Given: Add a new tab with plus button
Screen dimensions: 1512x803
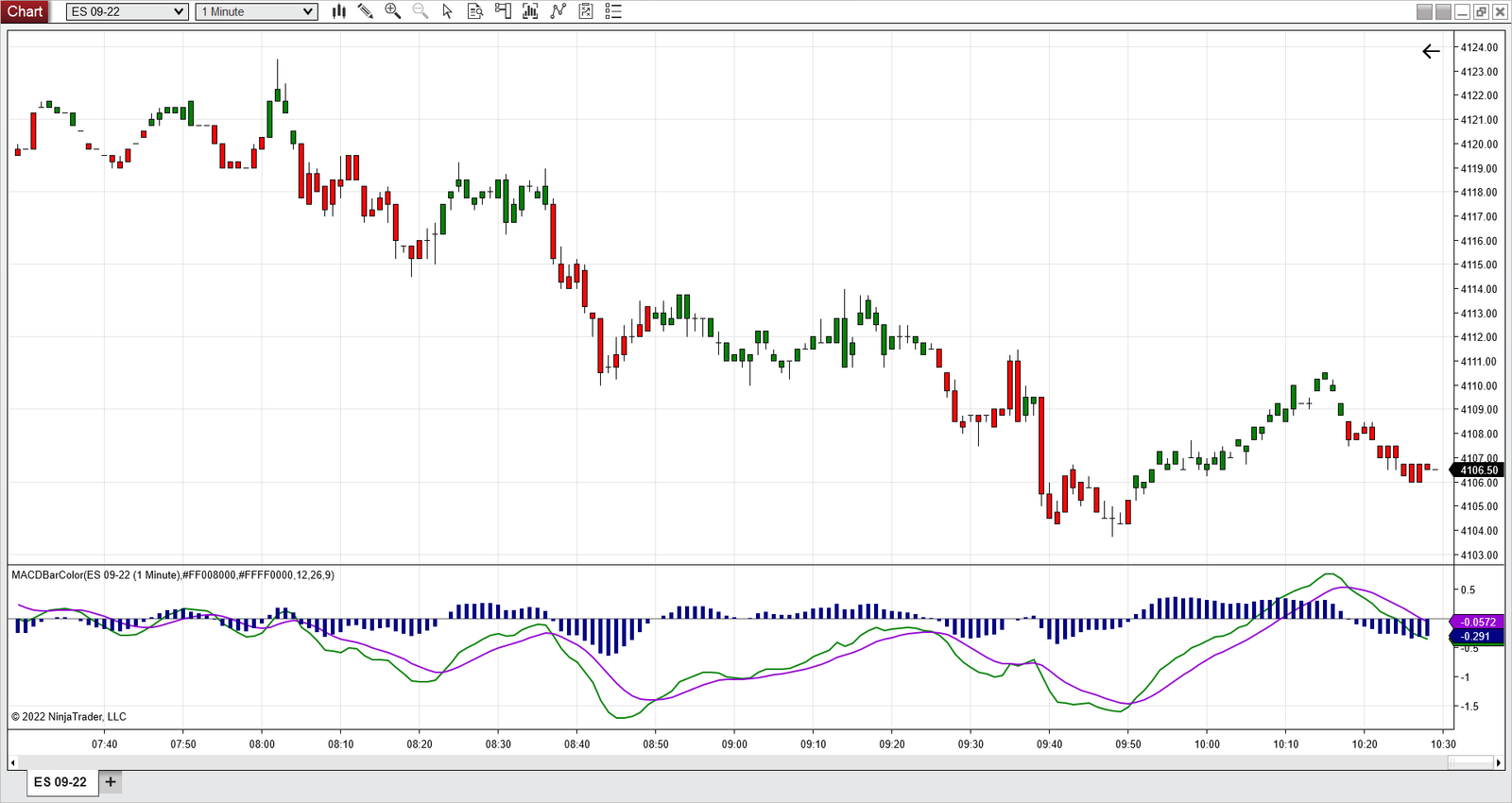Looking at the screenshot, I should click(111, 782).
